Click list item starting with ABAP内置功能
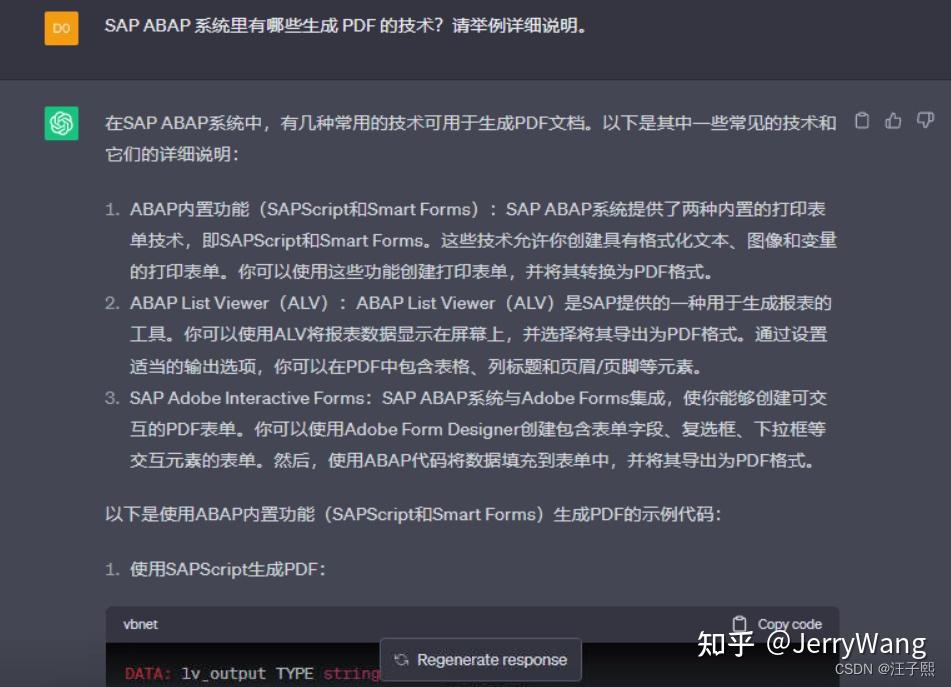 click(483, 240)
